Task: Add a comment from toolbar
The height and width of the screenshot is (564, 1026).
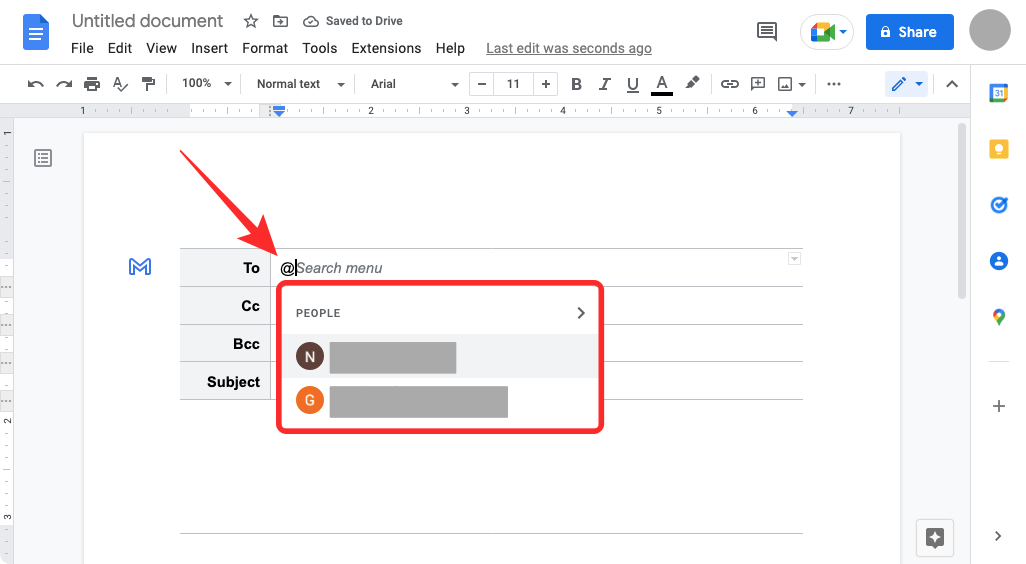Action: coord(758,84)
